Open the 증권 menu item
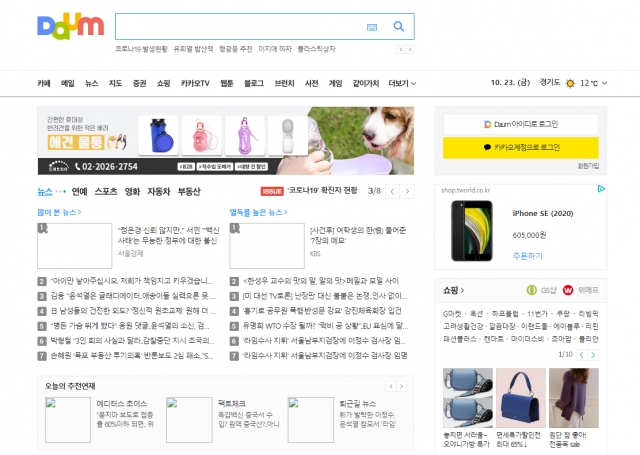 [x=140, y=83]
